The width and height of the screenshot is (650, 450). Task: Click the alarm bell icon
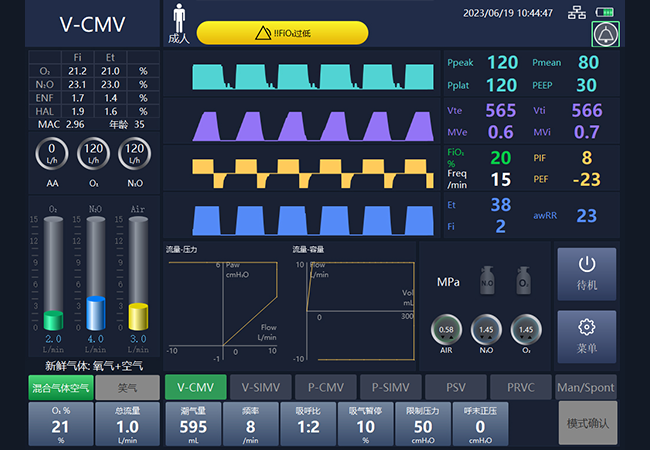[604, 35]
